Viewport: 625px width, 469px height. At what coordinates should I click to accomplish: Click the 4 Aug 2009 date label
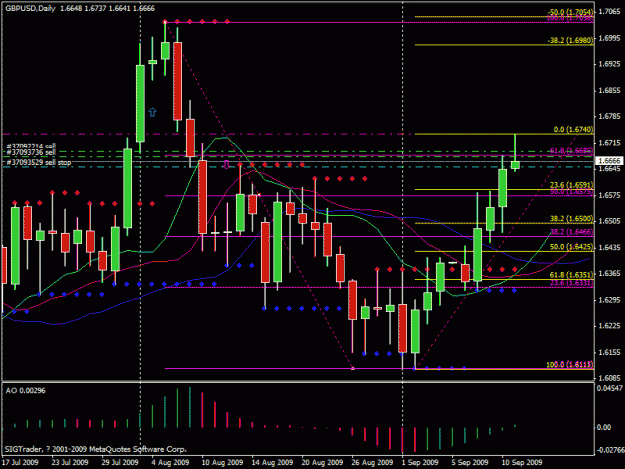[x=170, y=462]
